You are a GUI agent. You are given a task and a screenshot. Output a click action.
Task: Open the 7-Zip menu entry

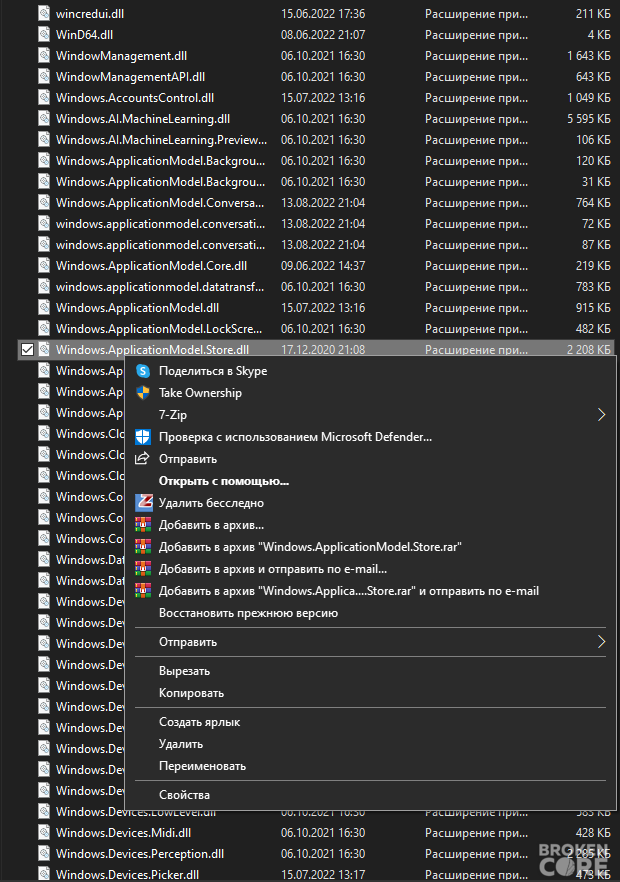click(173, 415)
